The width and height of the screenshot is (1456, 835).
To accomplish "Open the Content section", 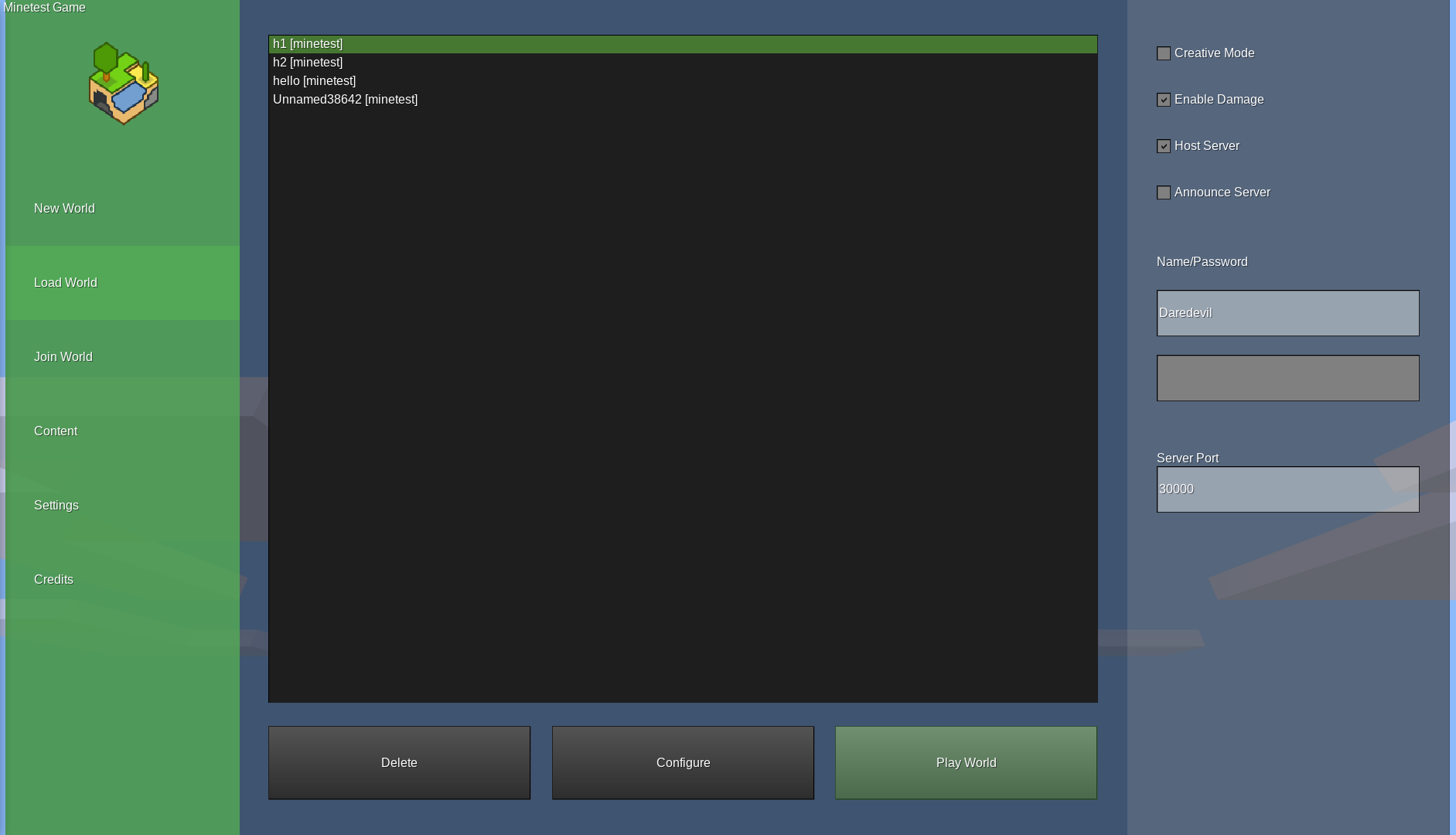I will (123, 431).
